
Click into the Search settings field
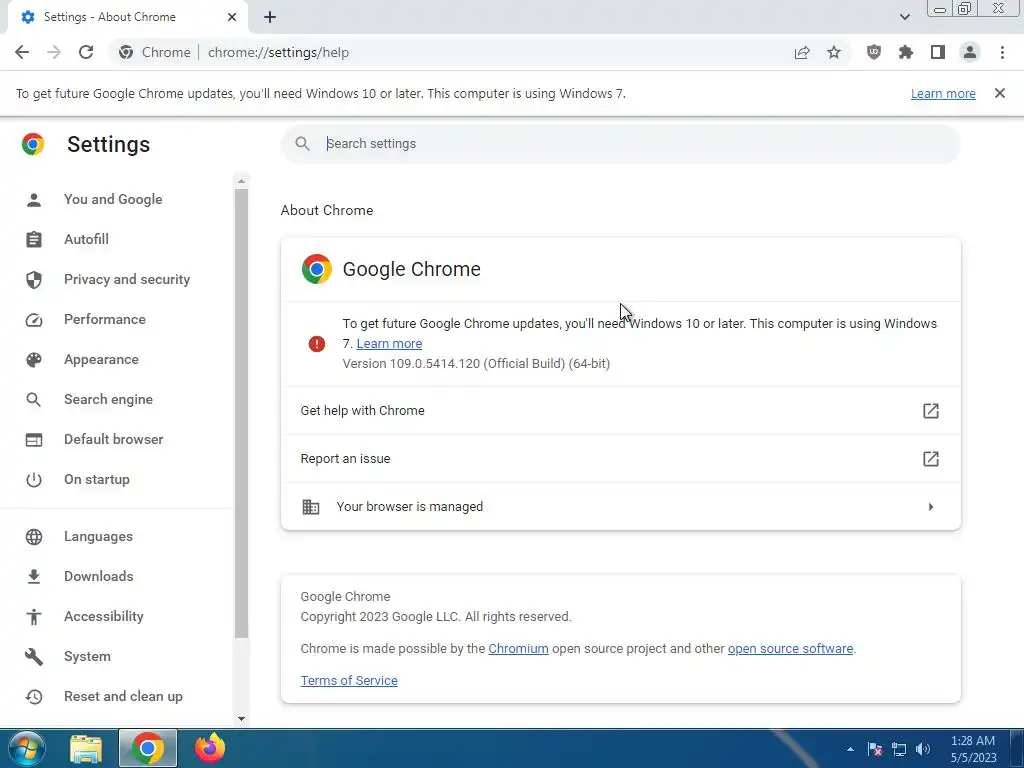620,144
